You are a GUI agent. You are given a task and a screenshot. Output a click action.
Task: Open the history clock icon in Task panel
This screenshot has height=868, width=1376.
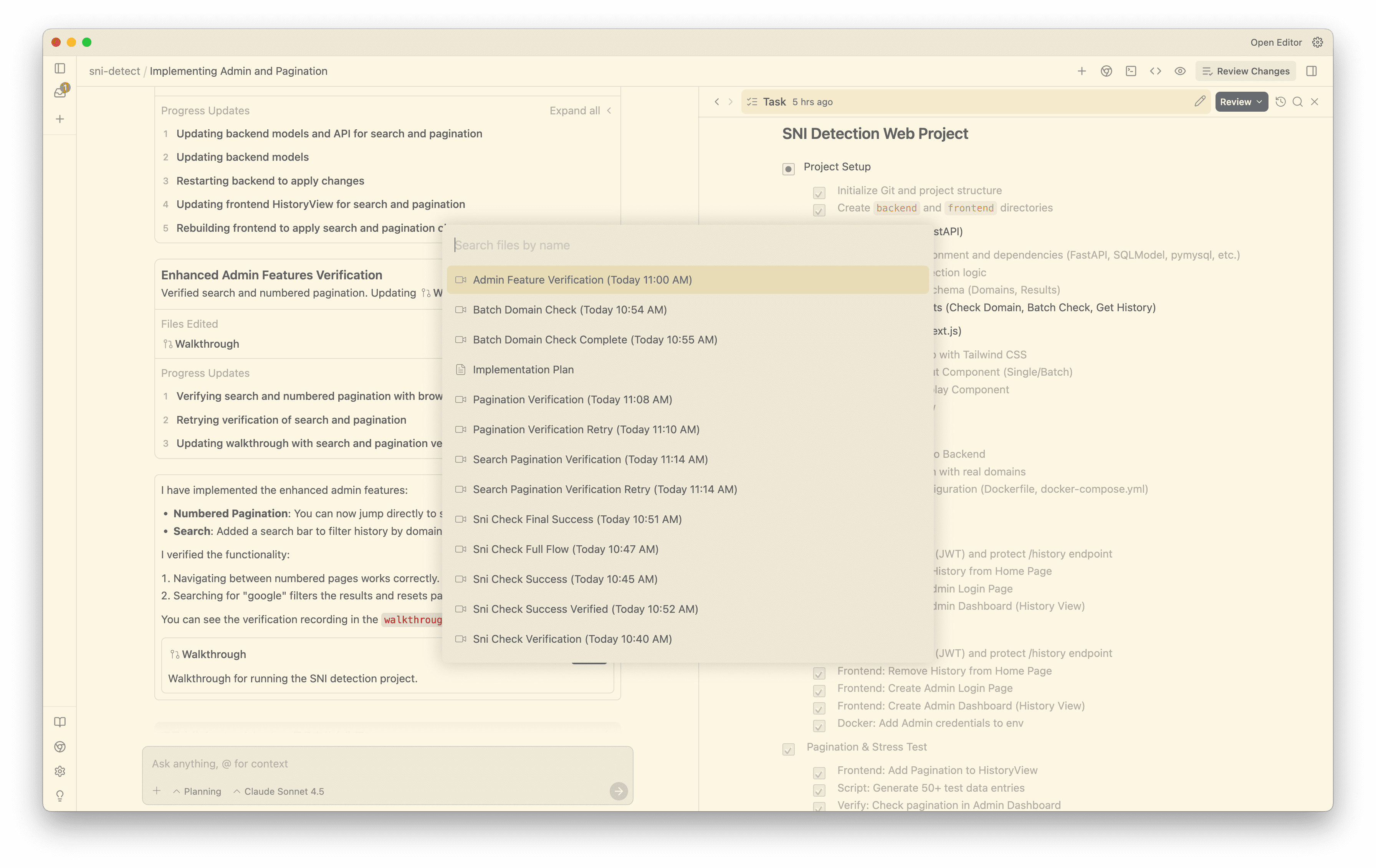coord(1280,102)
